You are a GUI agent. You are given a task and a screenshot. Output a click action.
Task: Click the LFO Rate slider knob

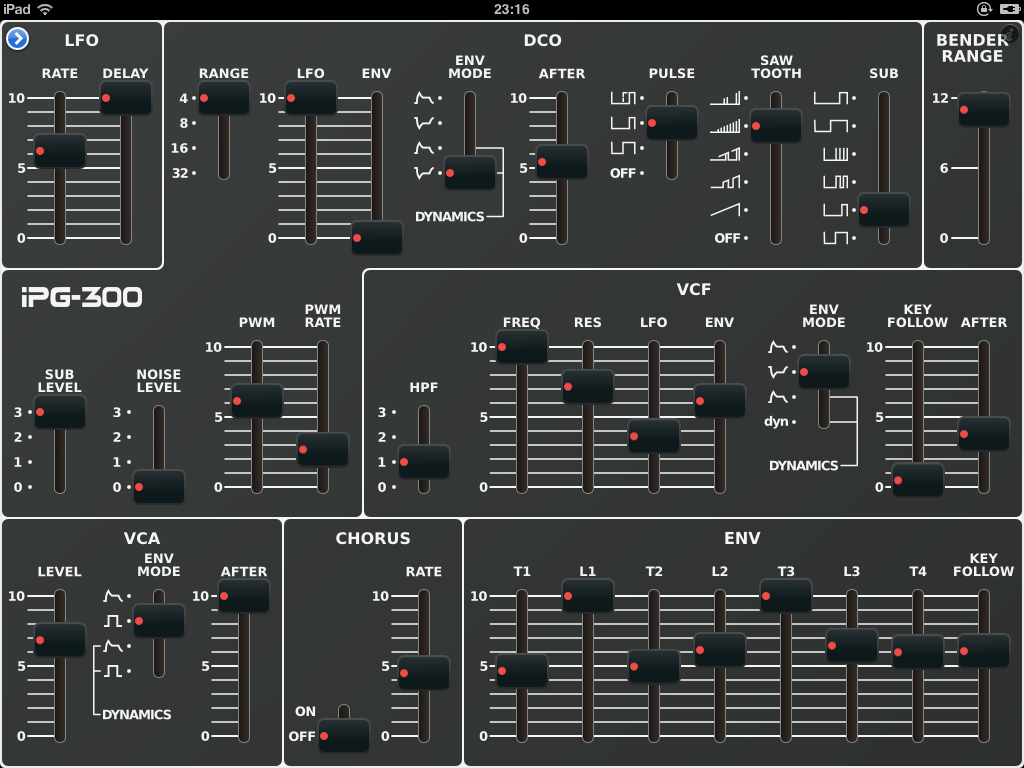[x=60, y=151]
